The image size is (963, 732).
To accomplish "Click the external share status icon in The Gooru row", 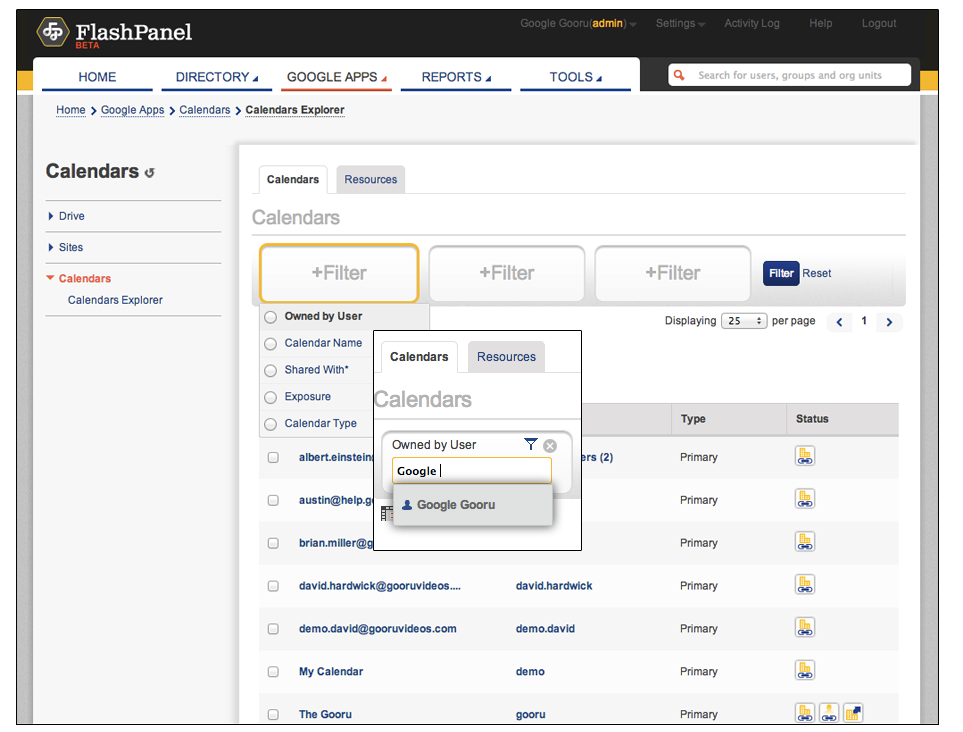I will click(853, 713).
